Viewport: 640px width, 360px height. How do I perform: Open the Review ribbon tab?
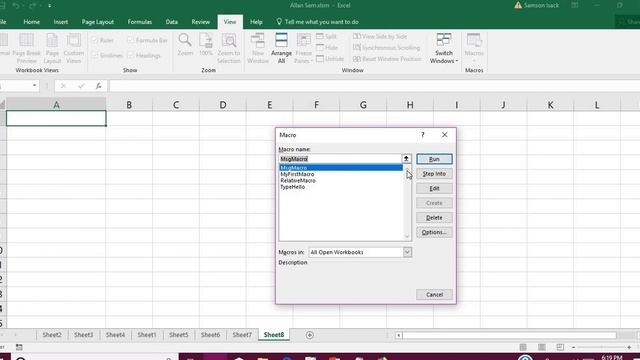click(200, 22)
